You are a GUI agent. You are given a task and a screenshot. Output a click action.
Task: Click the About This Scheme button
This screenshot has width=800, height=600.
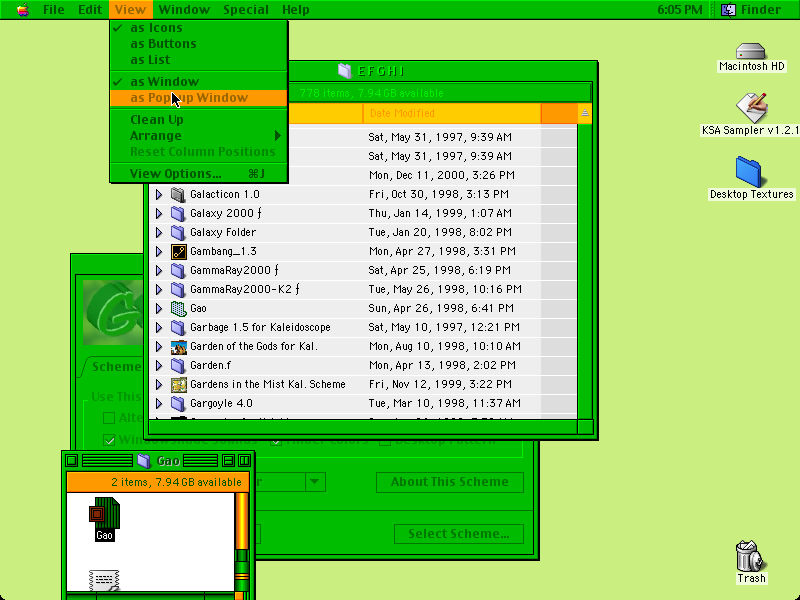click(449, 482)
